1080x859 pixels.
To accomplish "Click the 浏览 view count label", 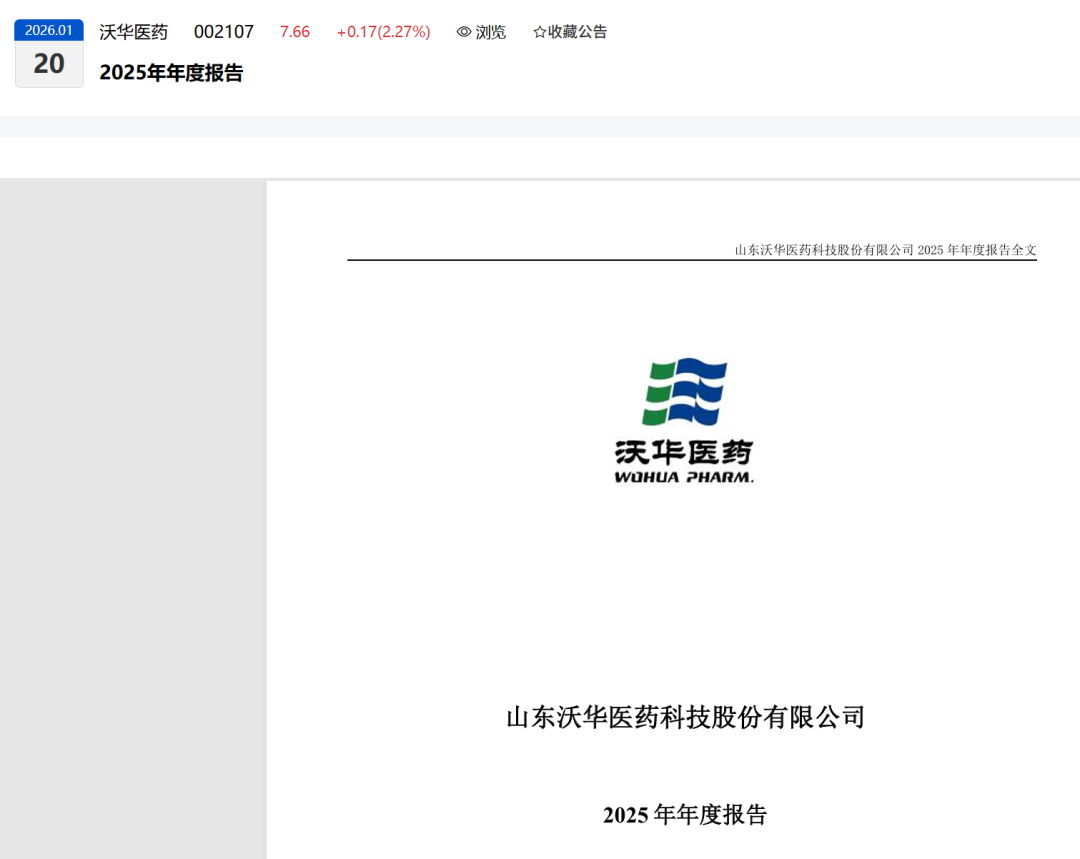I will coord(490,32).
